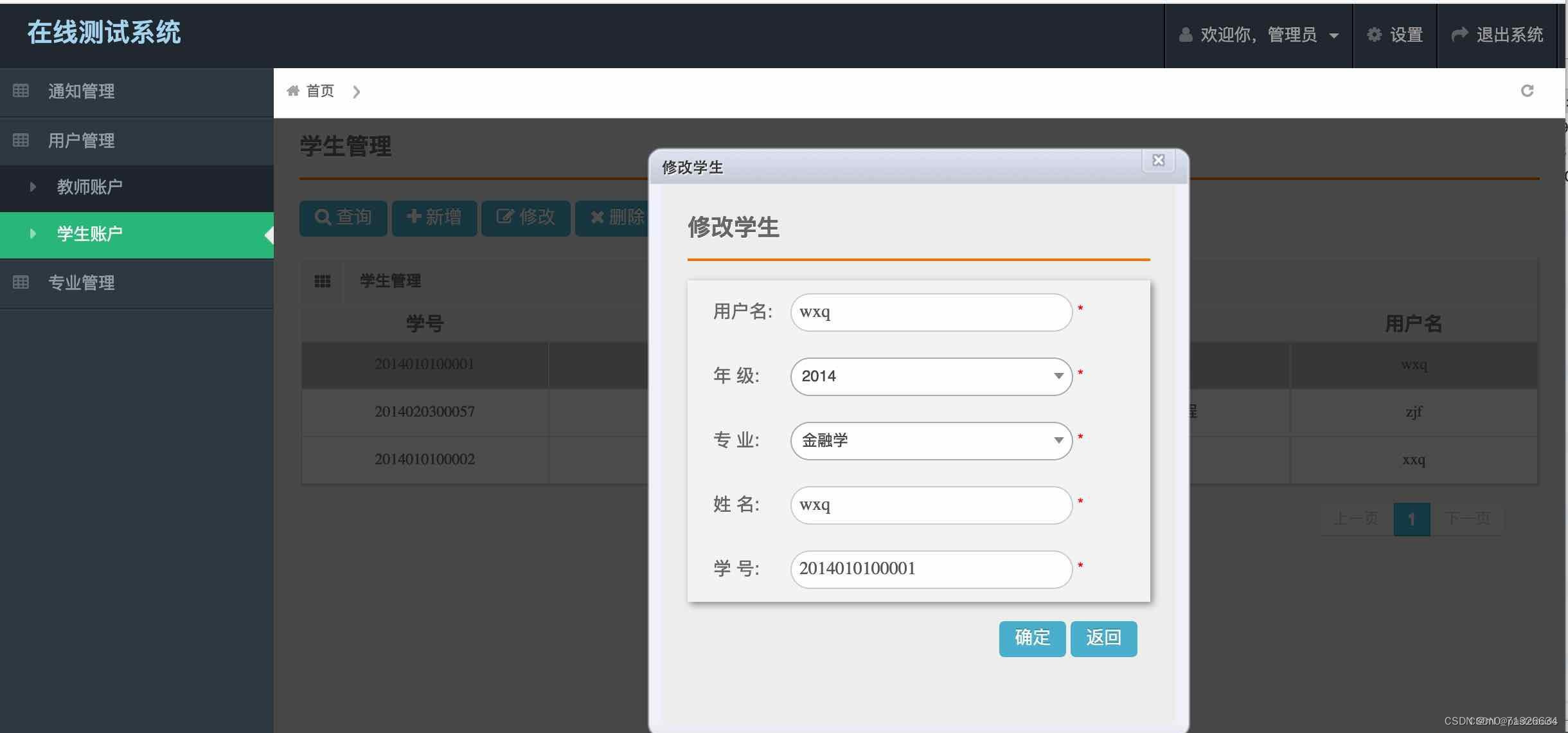
Task: Click the plus icon on 新增 button
Action: click(414, 217)
